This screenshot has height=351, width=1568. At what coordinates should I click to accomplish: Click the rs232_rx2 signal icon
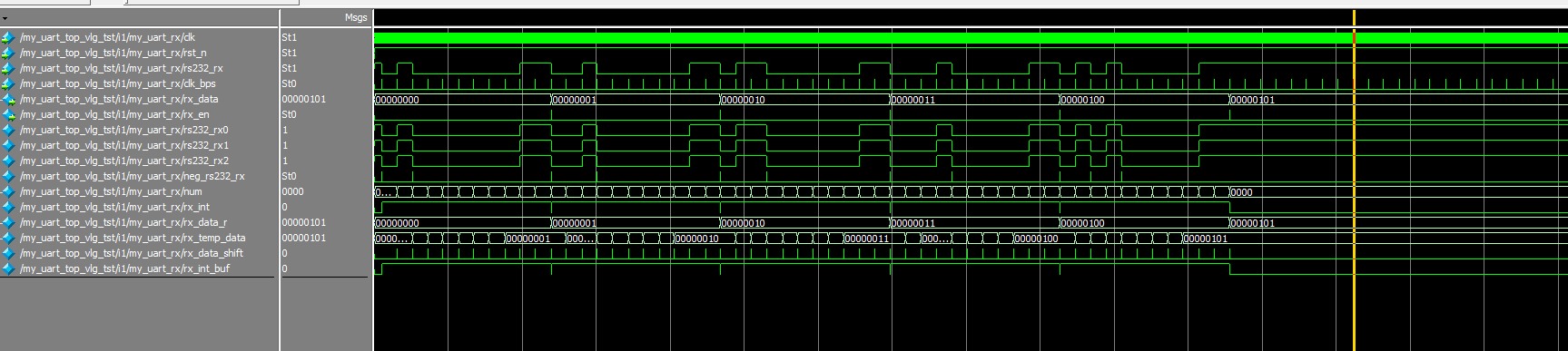[8, 161]
